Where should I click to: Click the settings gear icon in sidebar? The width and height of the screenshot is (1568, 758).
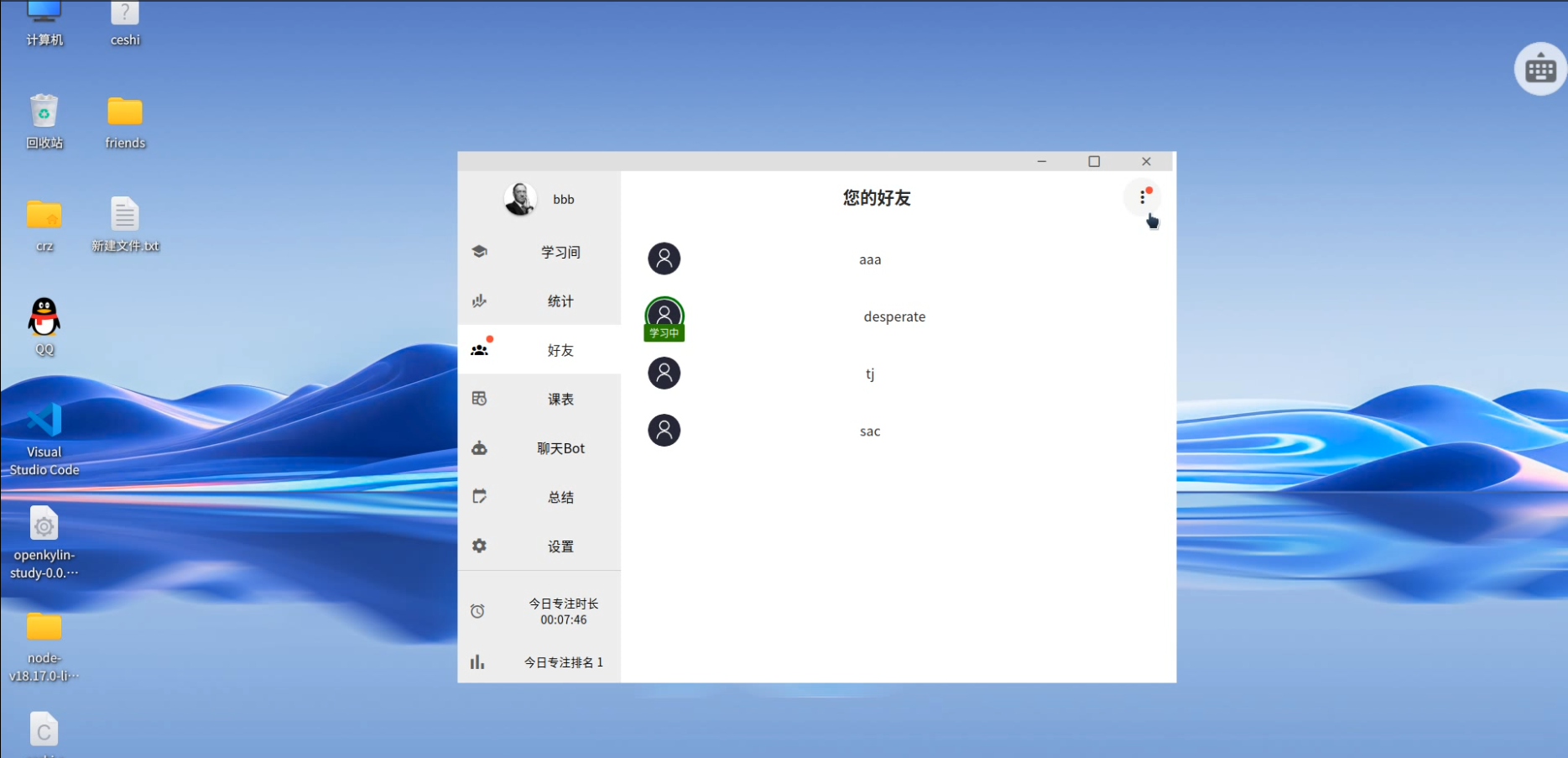479,546
